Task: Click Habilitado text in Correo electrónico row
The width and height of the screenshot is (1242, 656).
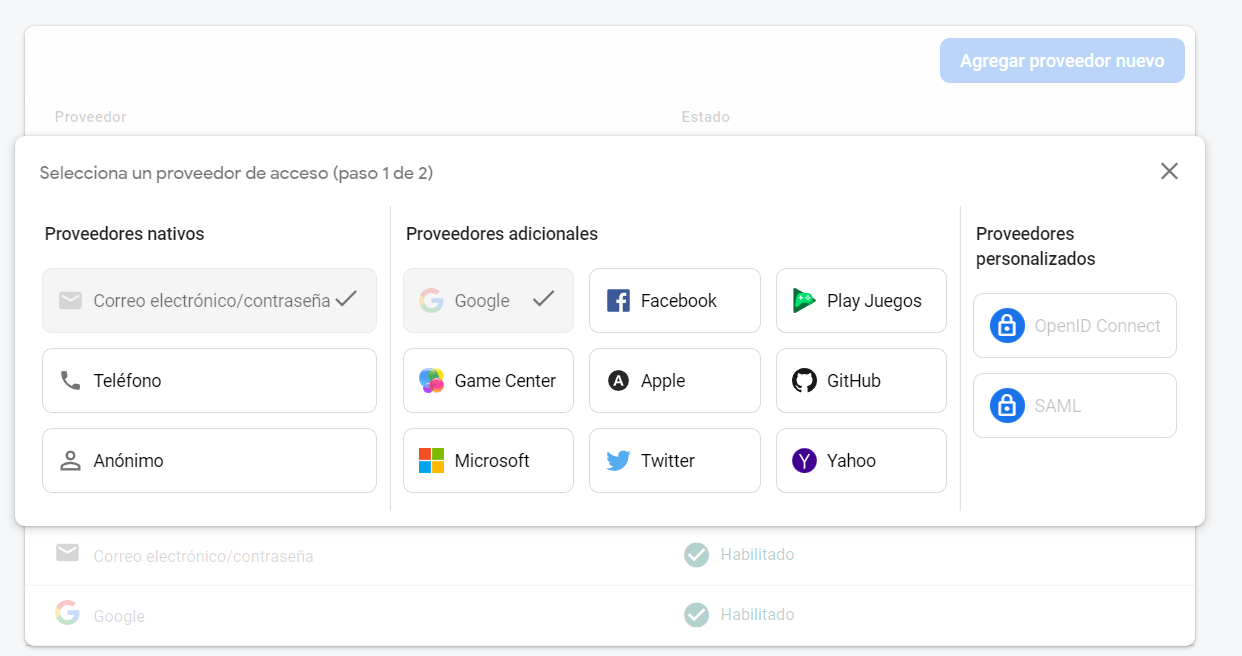Action: click(757, 554)
